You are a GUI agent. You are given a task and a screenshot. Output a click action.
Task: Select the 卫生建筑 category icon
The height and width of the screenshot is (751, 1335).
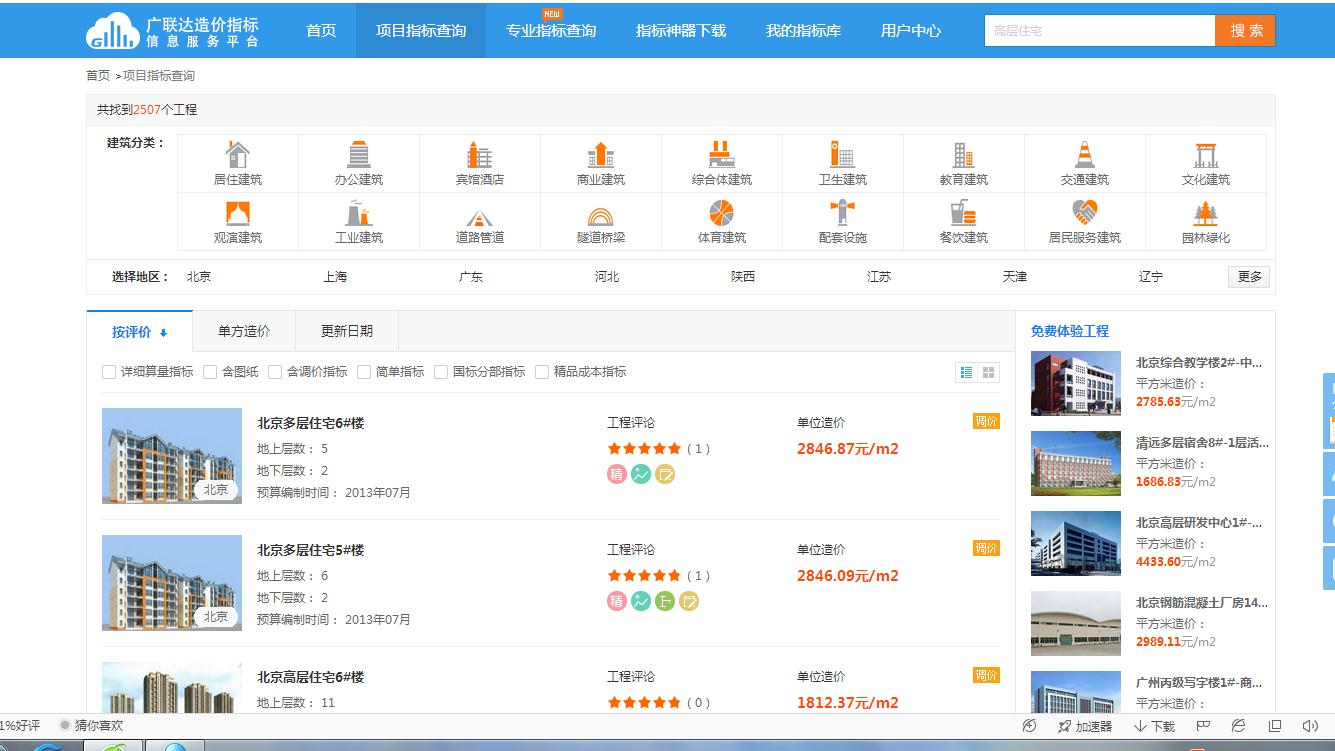(843, 155)
